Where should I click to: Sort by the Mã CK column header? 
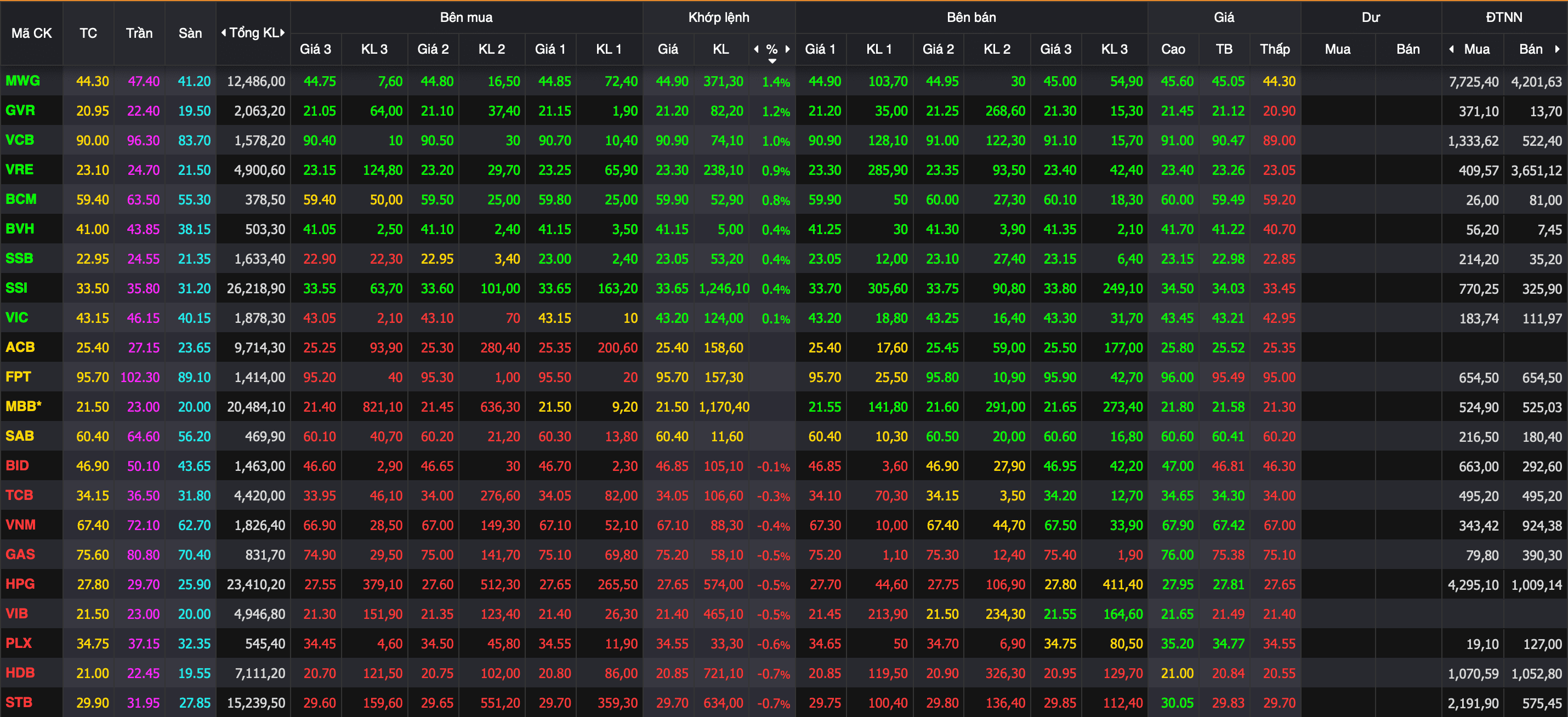[32, 33]
